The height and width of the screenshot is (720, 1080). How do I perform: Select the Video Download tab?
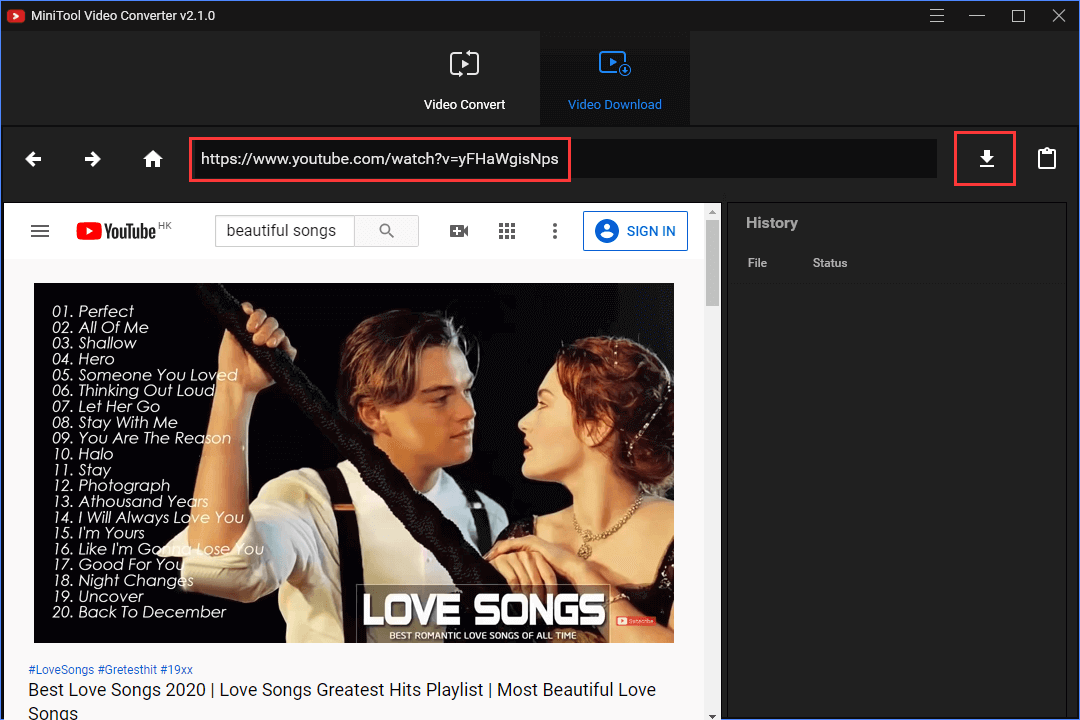(x=614, y=78)
